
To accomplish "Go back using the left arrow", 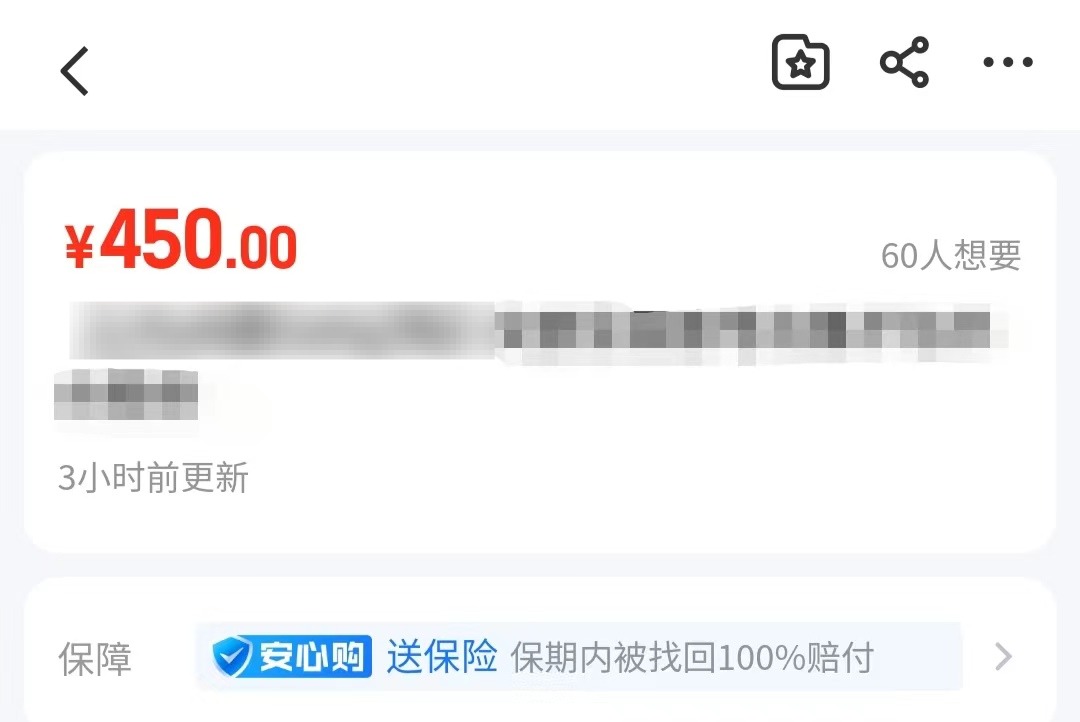I will click(74, 70).
